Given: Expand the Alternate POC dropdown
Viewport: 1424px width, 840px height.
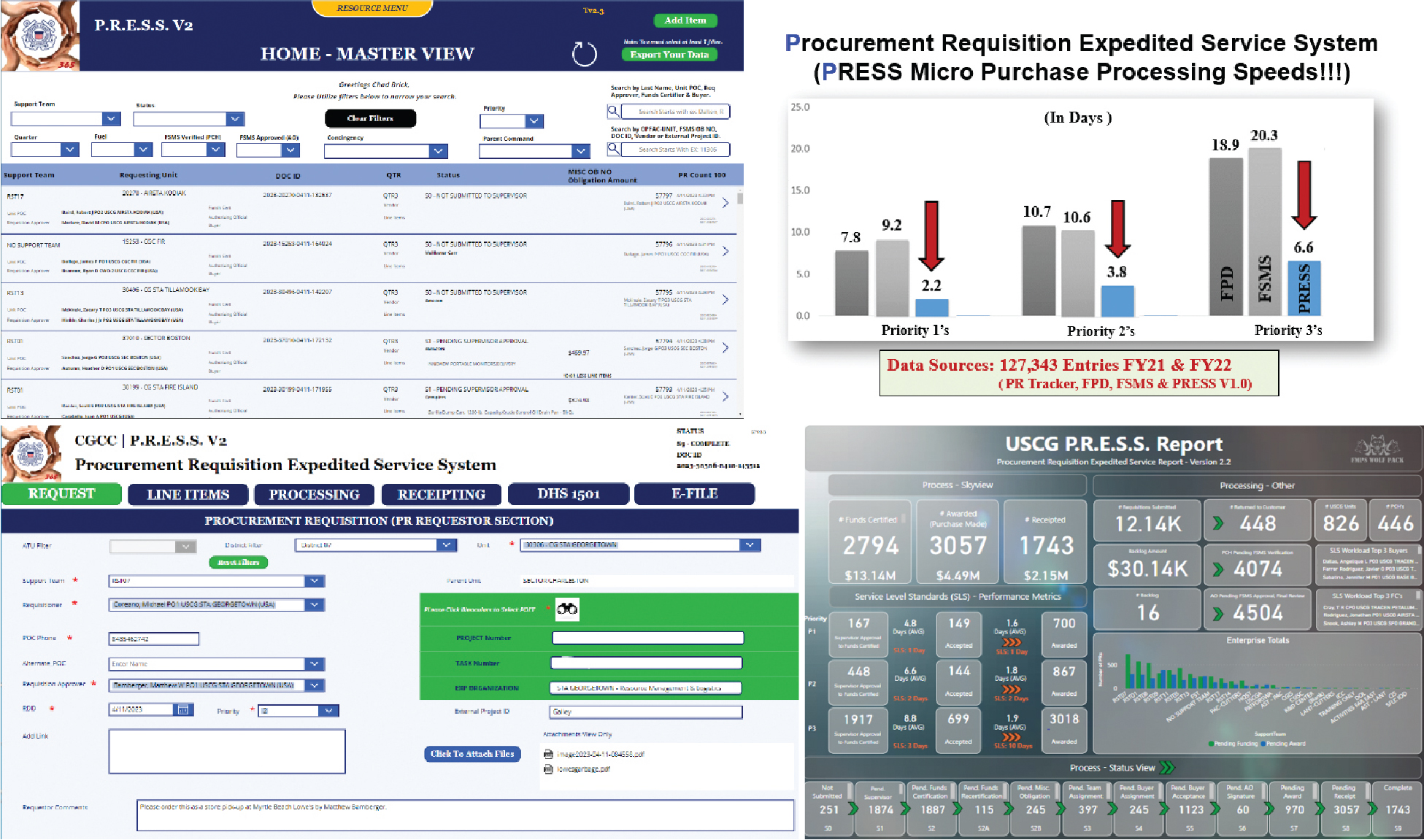Looking at the screenshot, I should tap(315, 664).
